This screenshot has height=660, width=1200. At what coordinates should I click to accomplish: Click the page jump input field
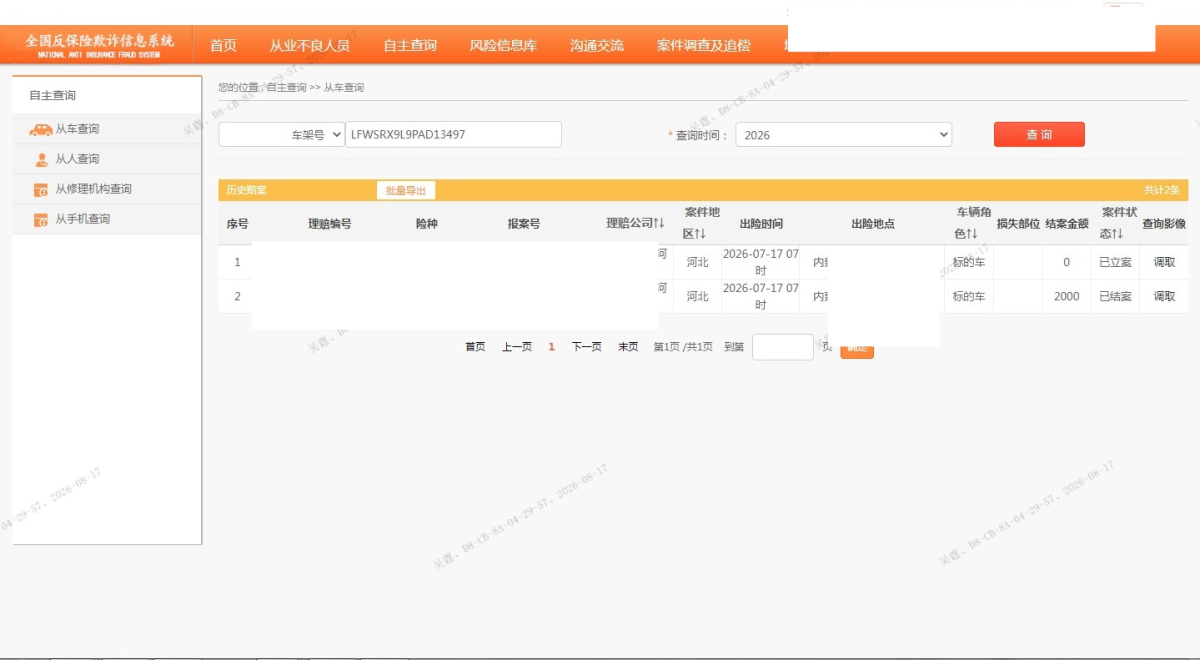(783, 347)
